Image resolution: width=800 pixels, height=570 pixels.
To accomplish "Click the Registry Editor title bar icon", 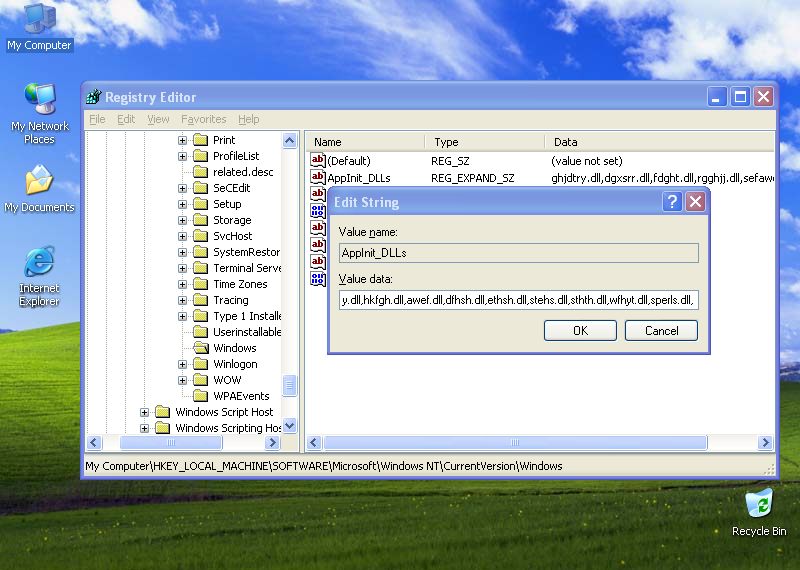I will 94,96.
